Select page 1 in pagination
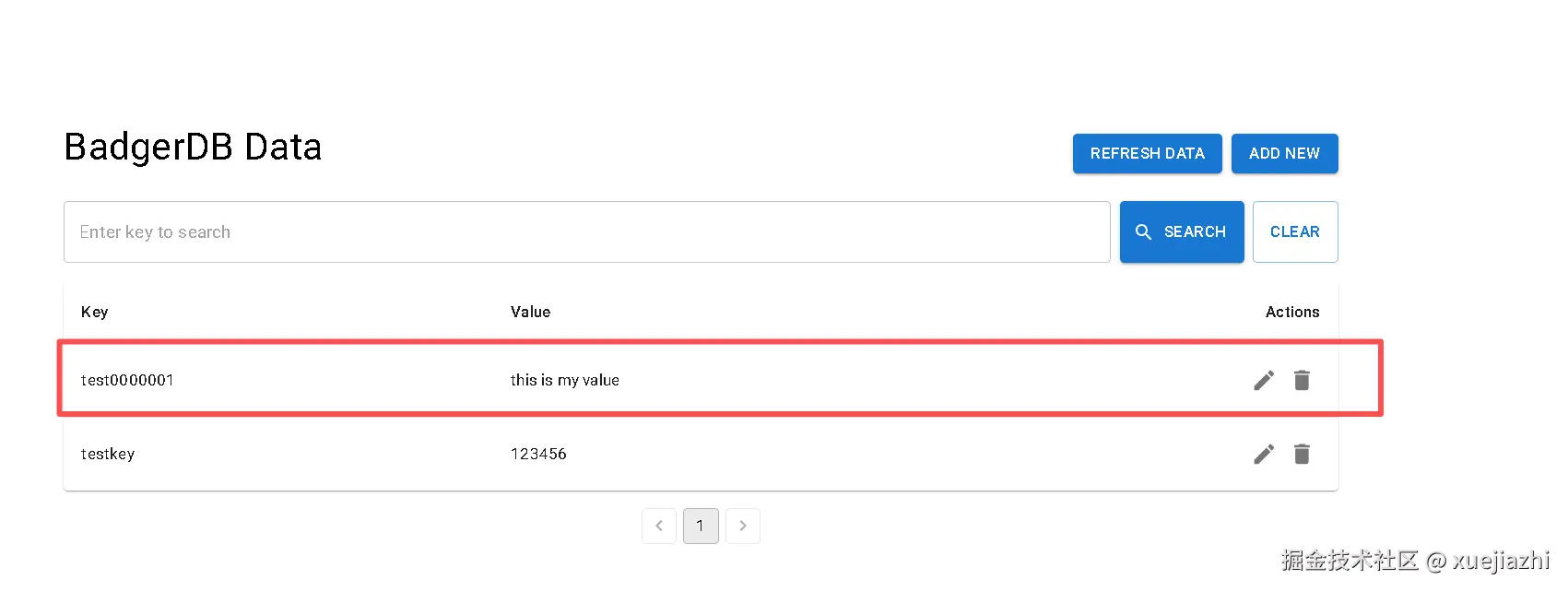Screen dimensions: 1568x592 pyautogui.click(x=701, y=526)
